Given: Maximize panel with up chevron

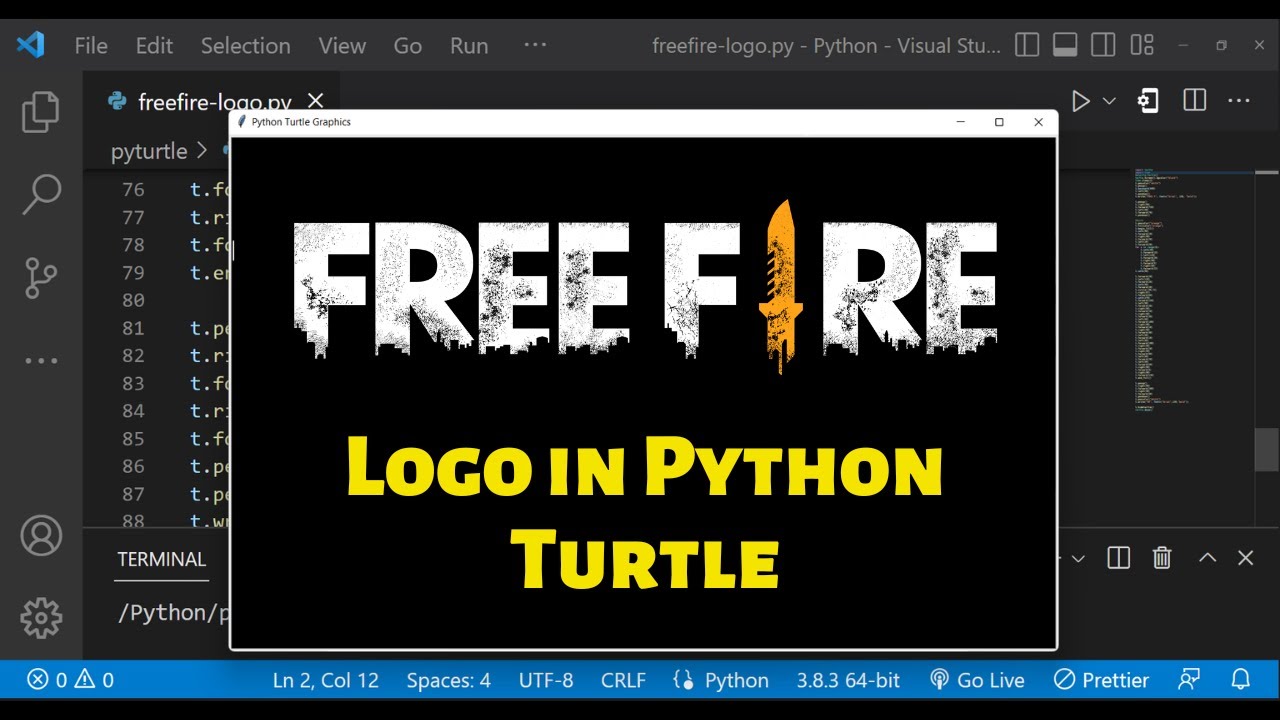Looking at the screenshot, I should point(1207,558).
